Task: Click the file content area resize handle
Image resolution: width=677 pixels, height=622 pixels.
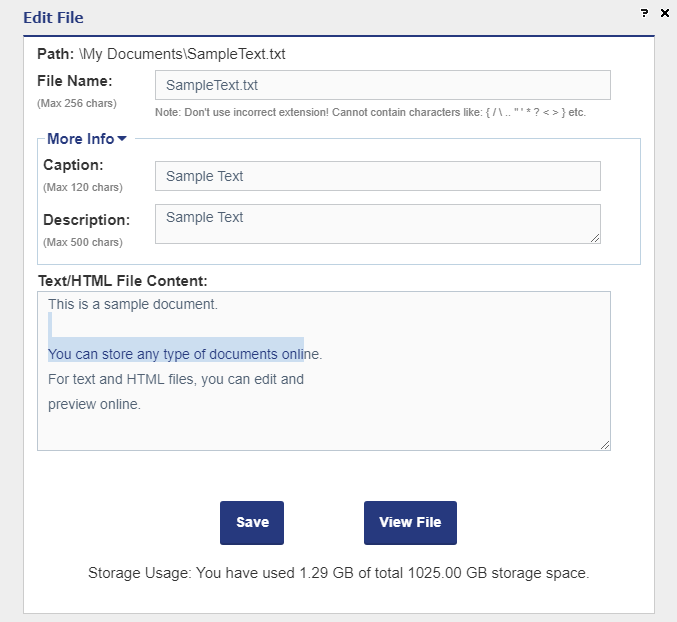Action: point(604,445)
